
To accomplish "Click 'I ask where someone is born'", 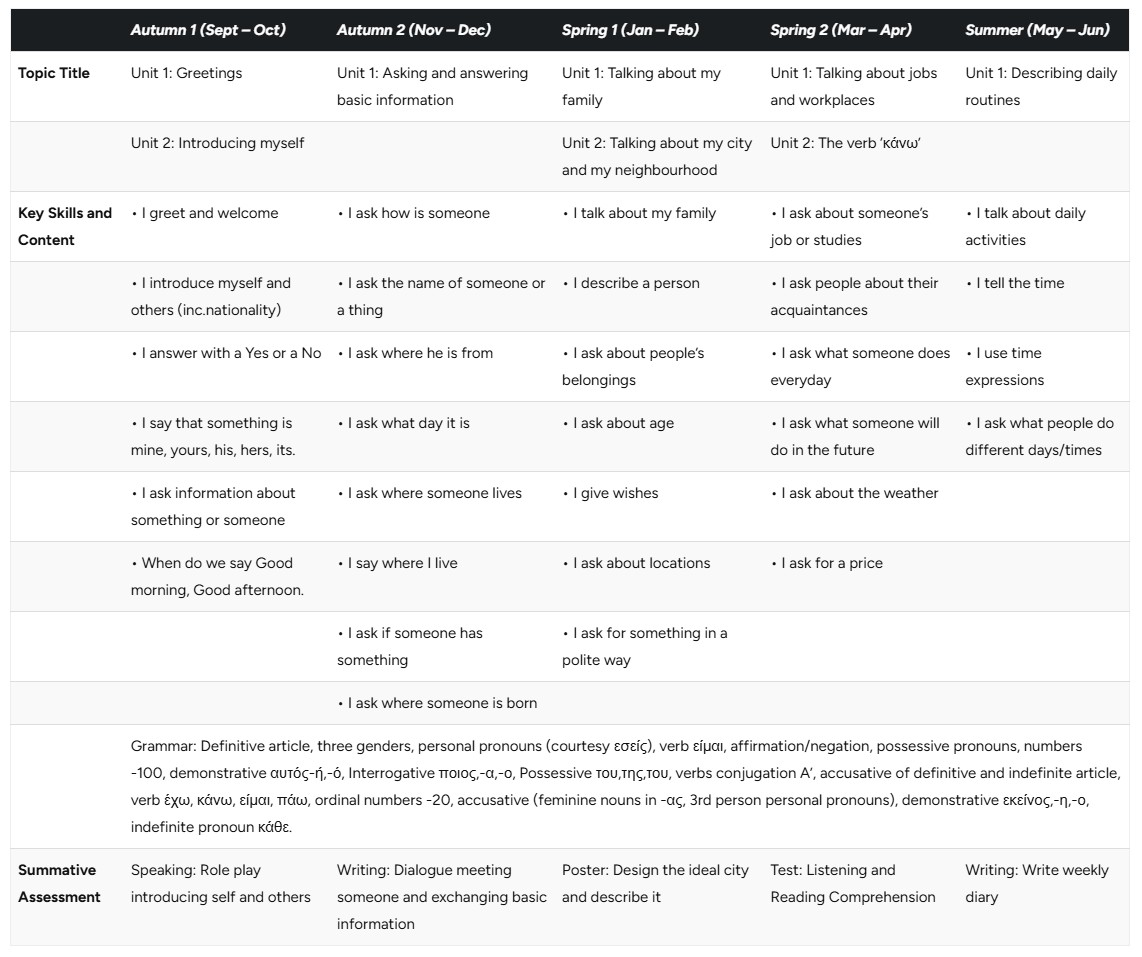I will coord(437,703).
